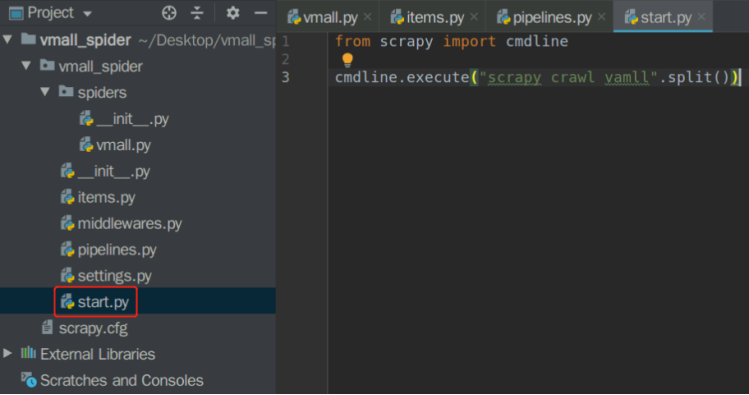
Task: Hide the Project panel with minus icon
Action: pyautogui.click(x=261, y=13)
